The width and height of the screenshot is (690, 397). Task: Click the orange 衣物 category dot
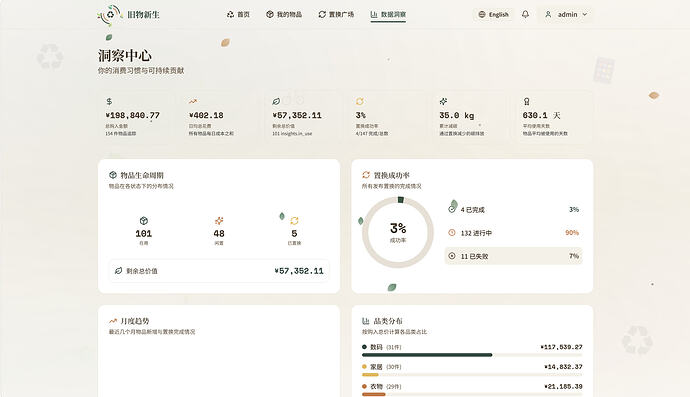pyautogui.click(x=364, y=386)
